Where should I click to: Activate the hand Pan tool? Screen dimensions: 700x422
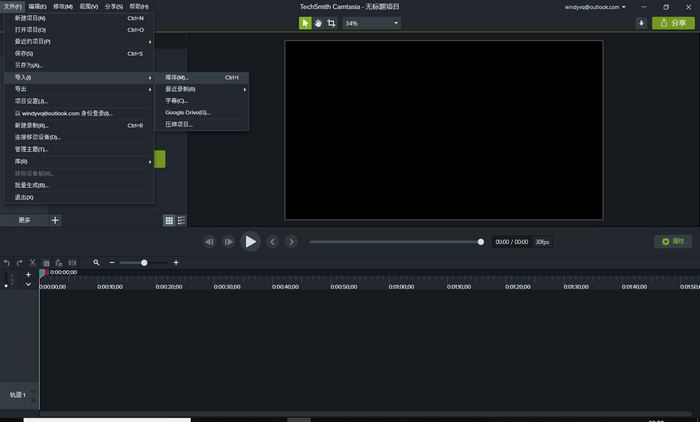318,23
